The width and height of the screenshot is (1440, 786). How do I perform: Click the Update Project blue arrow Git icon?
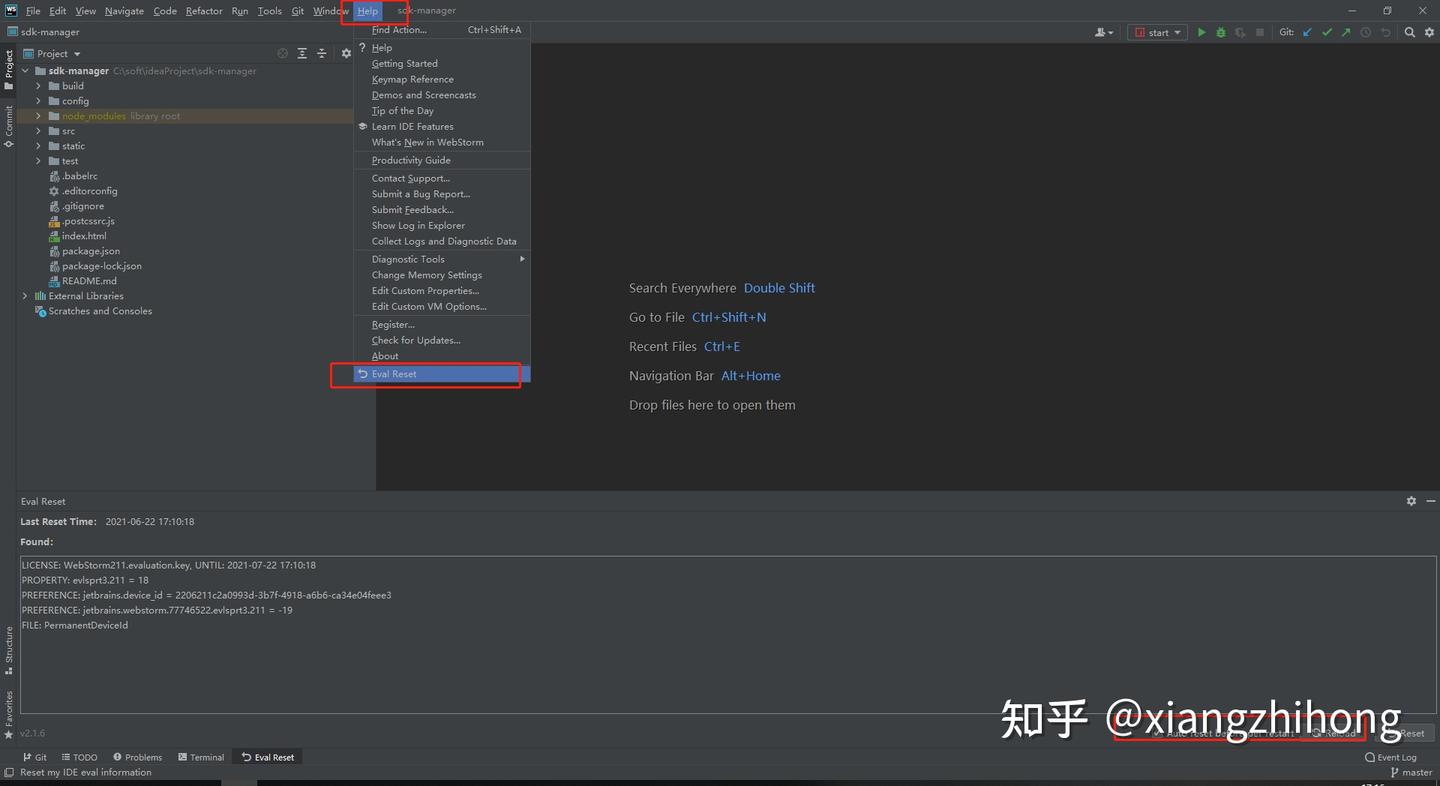click(1307, 32)
